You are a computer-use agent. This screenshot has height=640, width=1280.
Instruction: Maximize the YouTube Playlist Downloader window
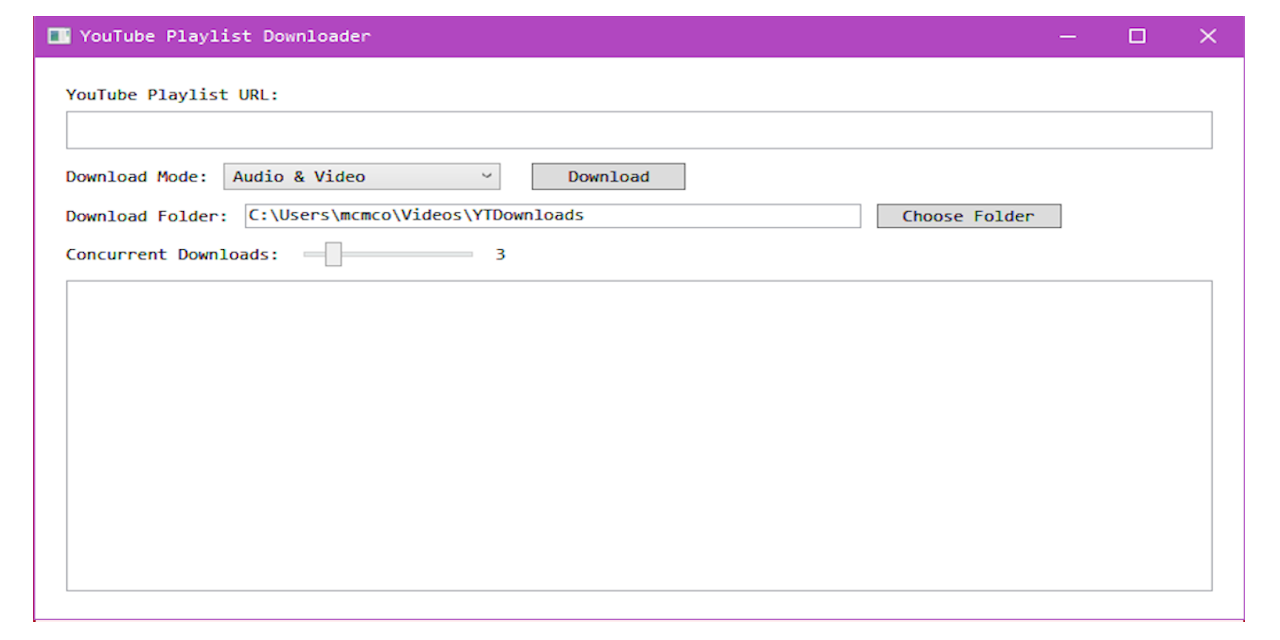pyautogui.click(x=1137, y=36)
